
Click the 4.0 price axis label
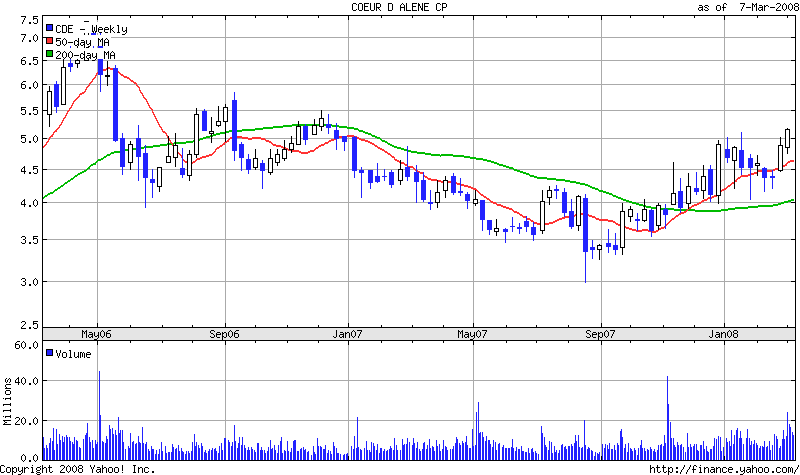pyautogui.click(x=29, y=203)
